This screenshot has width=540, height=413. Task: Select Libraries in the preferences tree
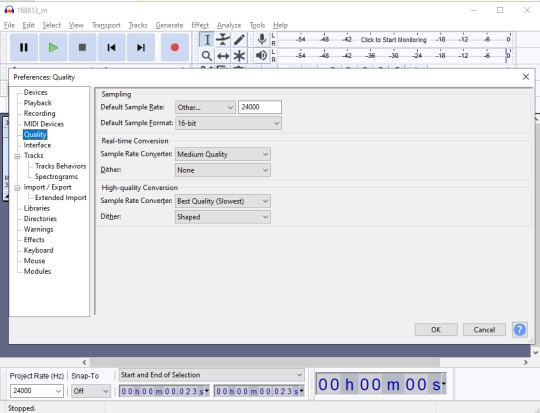37,208
